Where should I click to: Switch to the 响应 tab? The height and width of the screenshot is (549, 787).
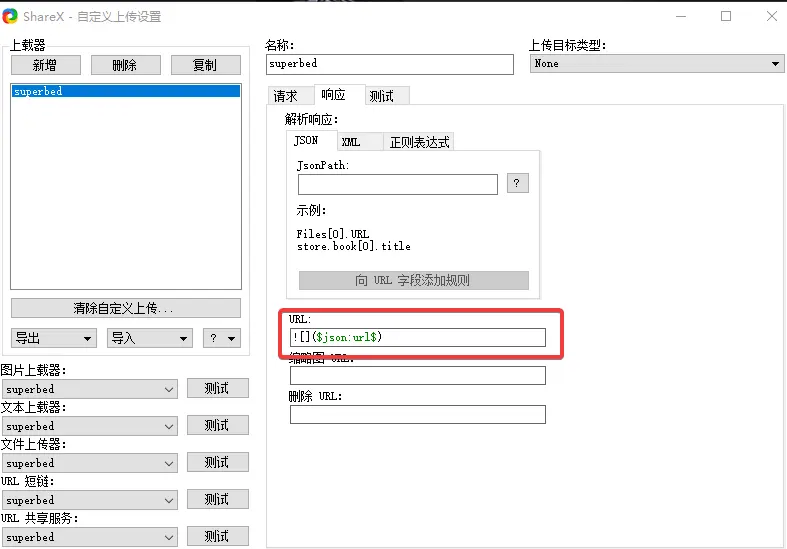340,94
